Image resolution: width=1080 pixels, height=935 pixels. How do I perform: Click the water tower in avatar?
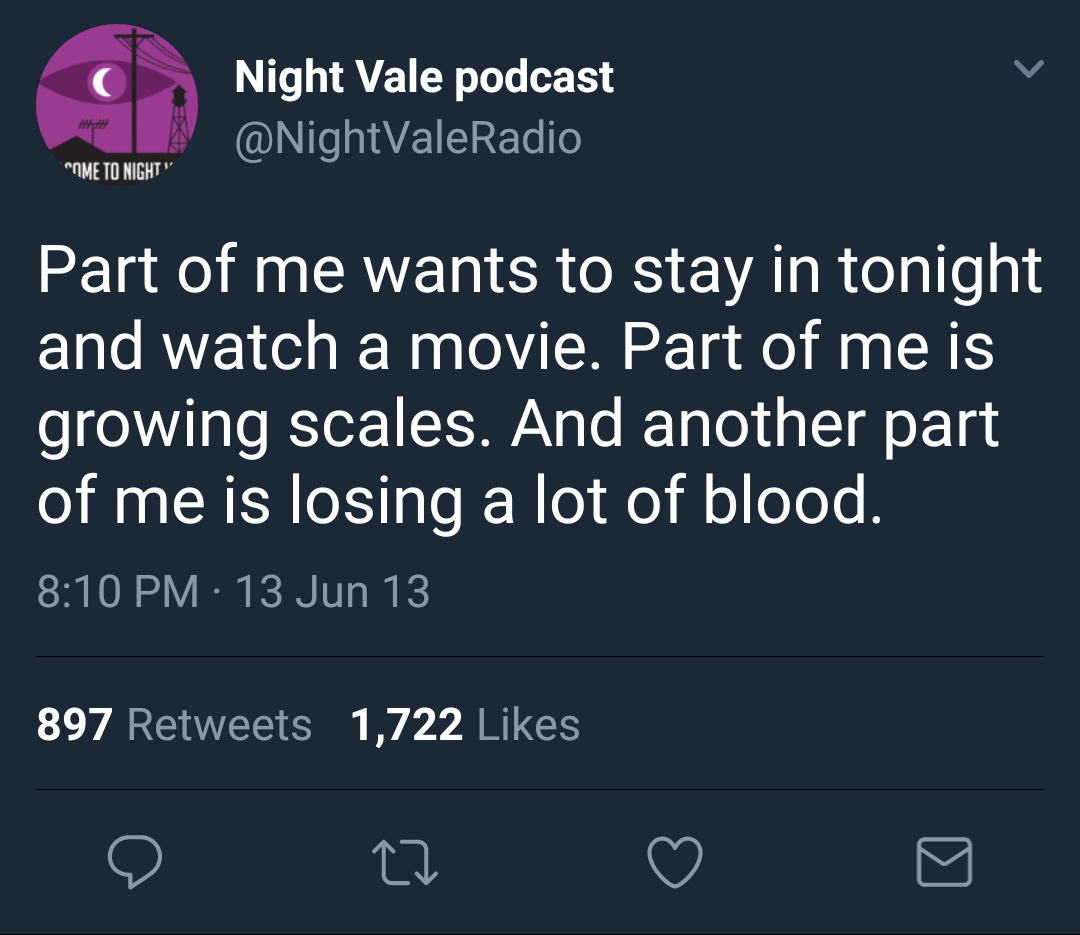[x=178, y=115]
